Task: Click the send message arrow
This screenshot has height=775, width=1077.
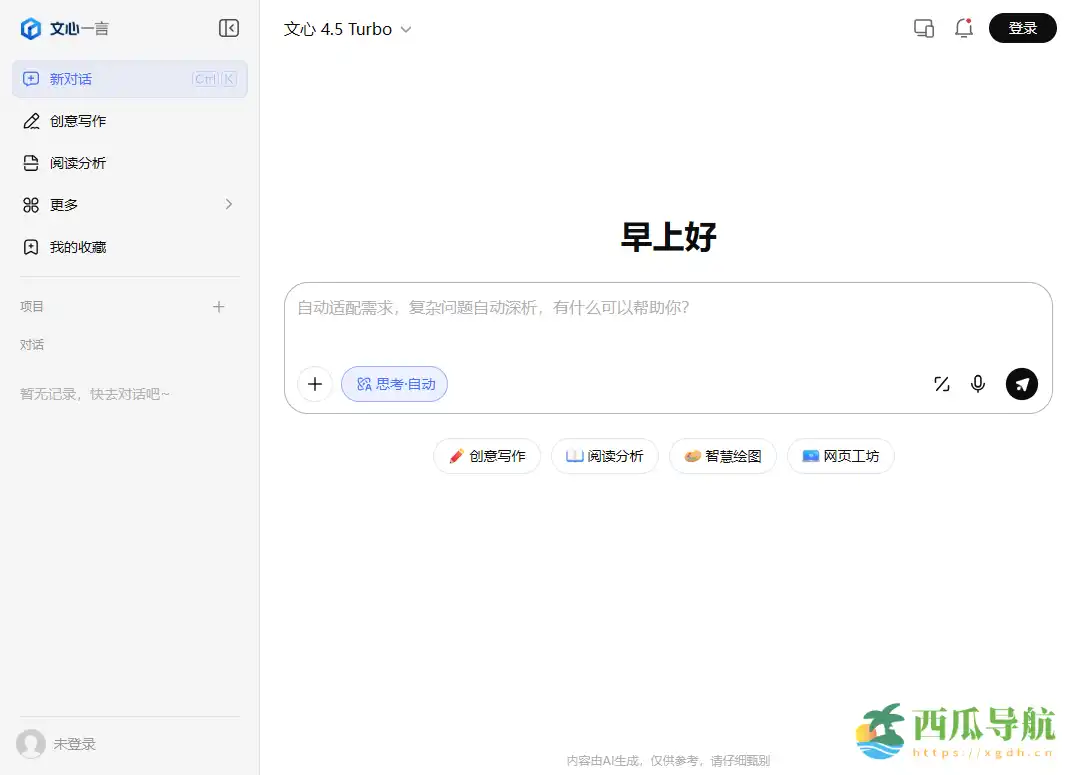Action: [x=1021, y=384]
